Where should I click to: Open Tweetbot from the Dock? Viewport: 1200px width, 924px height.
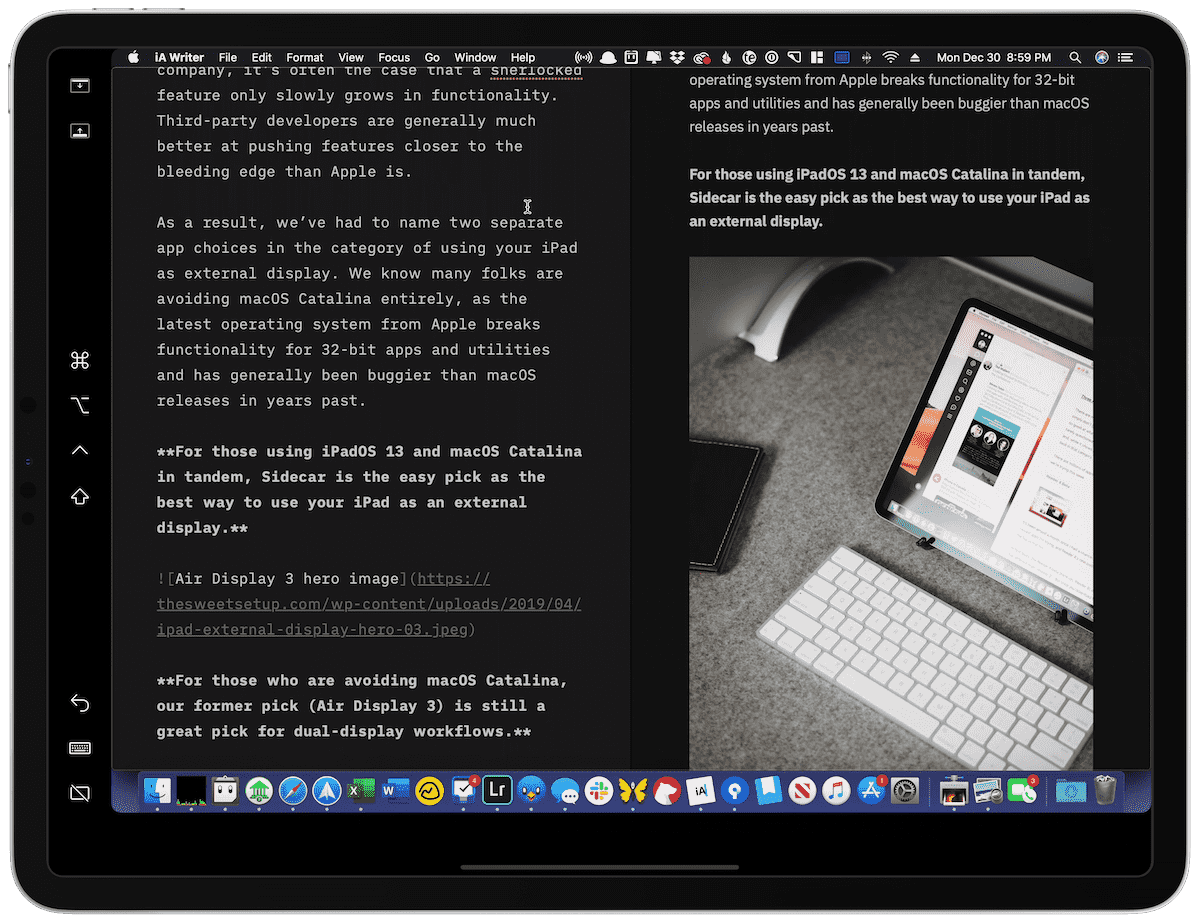pos(532,791)
